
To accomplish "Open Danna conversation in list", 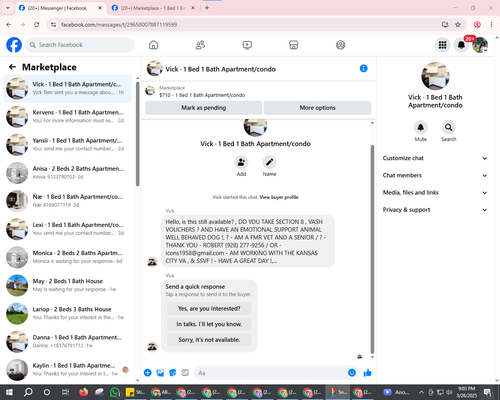I will tap(68, 342).
